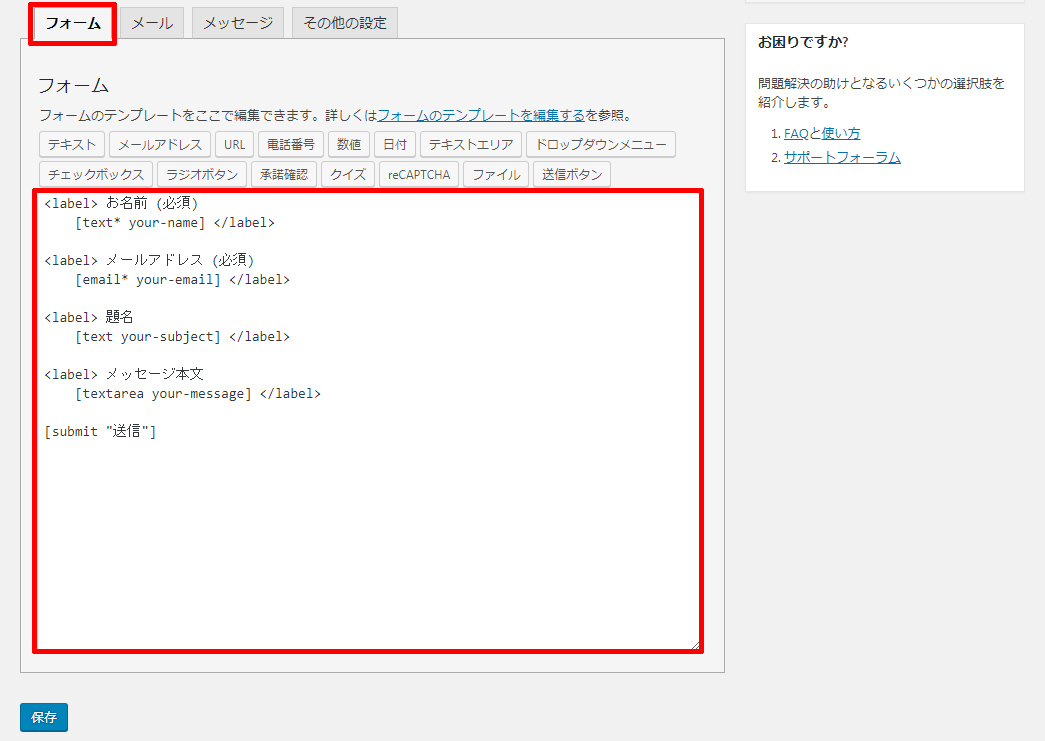Add a 承諾確認 acceptance tag
Image resolution: width=1045 pixels, height=741 pixels.
coord(284,174)
